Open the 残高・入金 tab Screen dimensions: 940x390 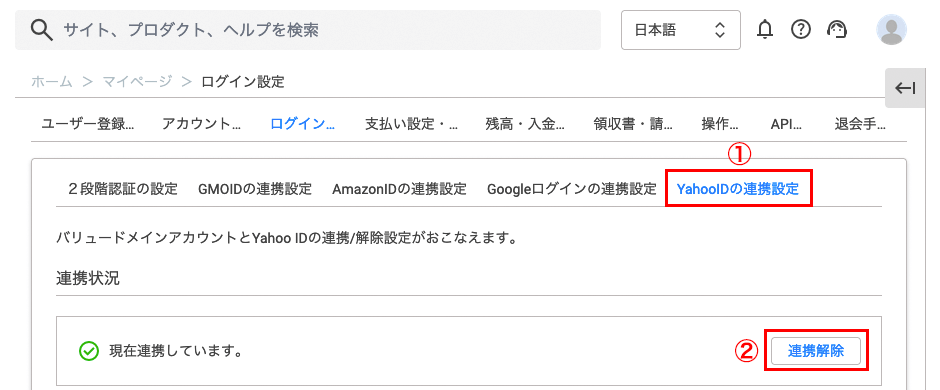point(525,125)
